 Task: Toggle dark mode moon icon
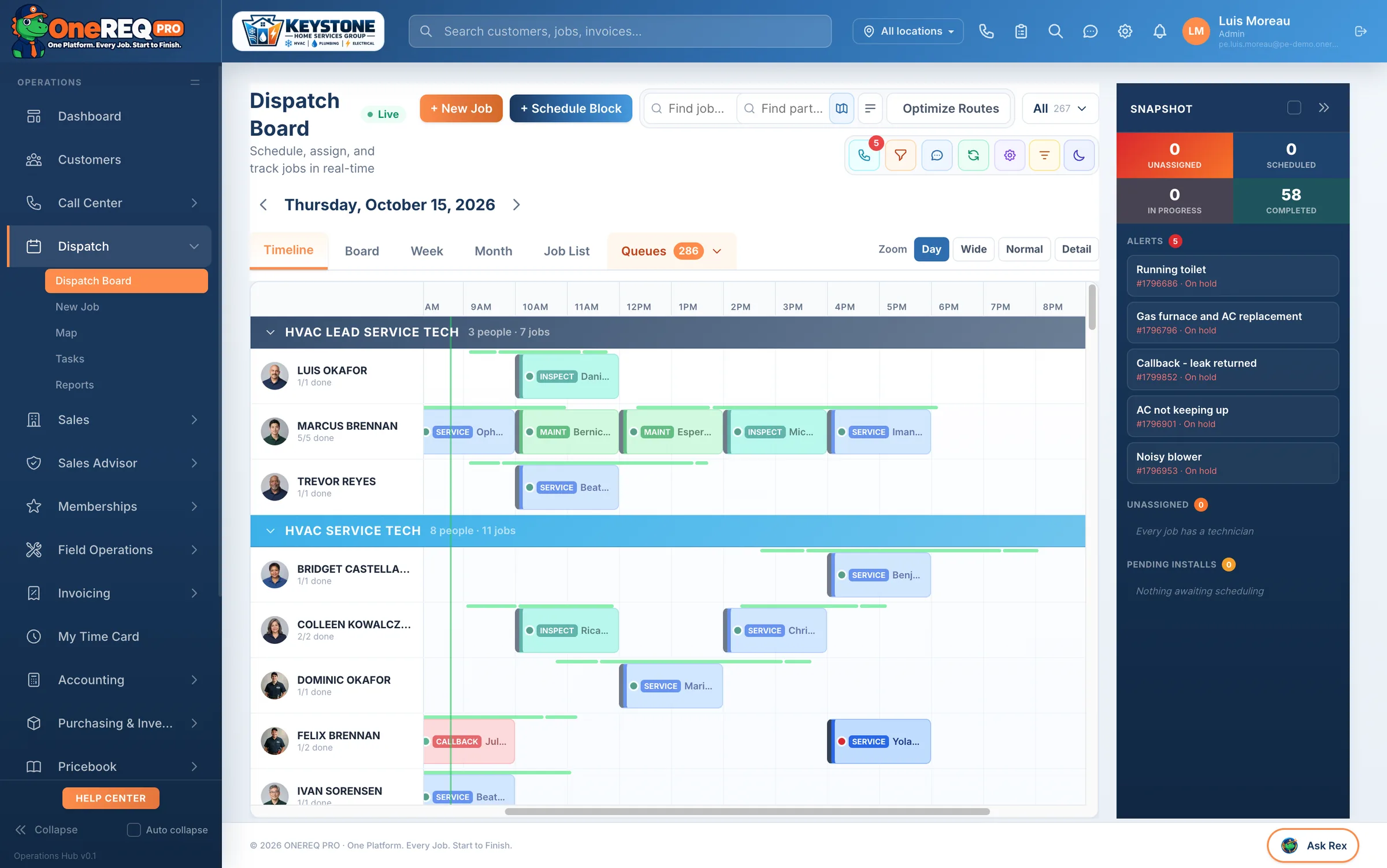pyautogui.click(x=1079, y=155)
